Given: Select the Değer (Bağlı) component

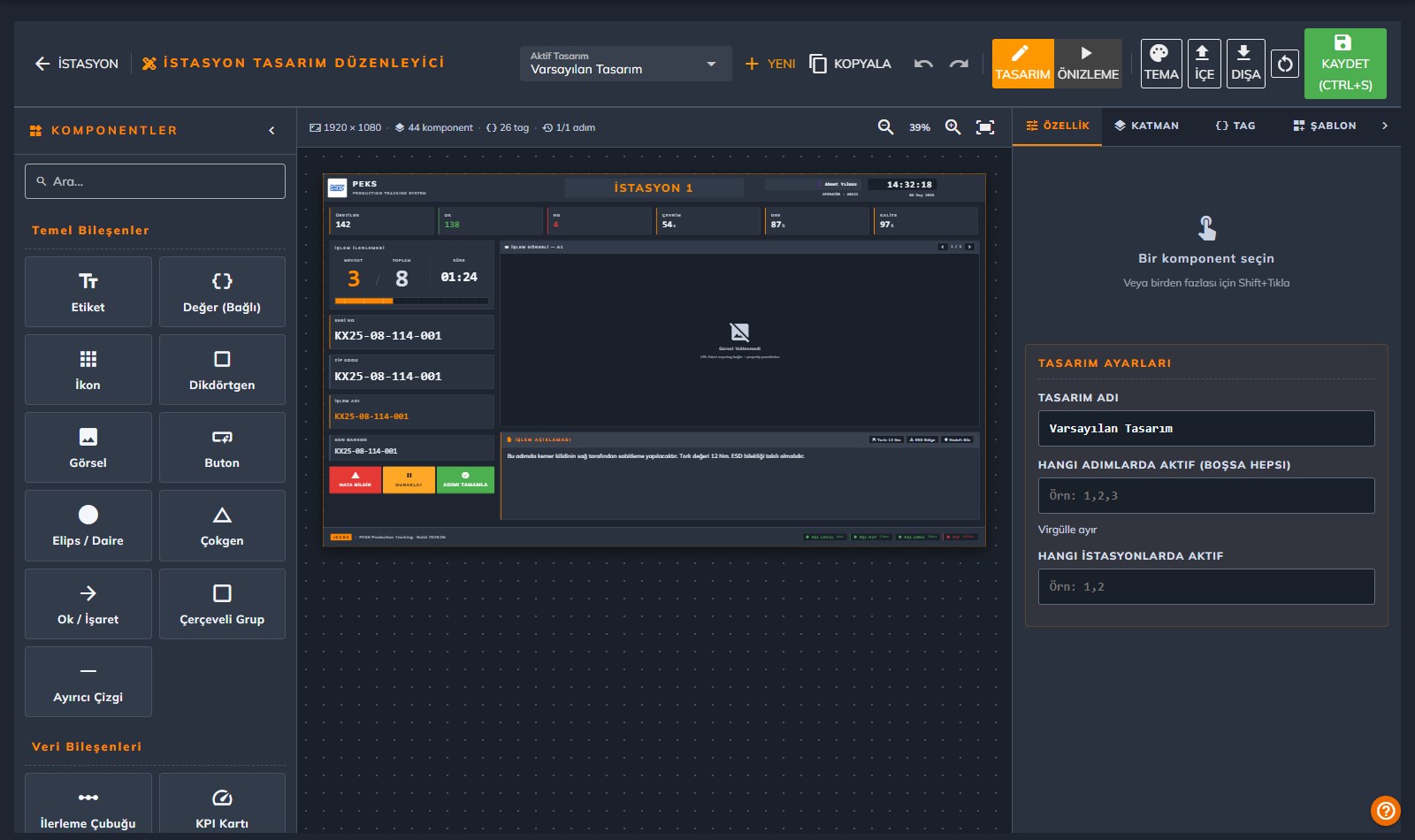Looking at the screenshot, I should (x=222, y=292).
